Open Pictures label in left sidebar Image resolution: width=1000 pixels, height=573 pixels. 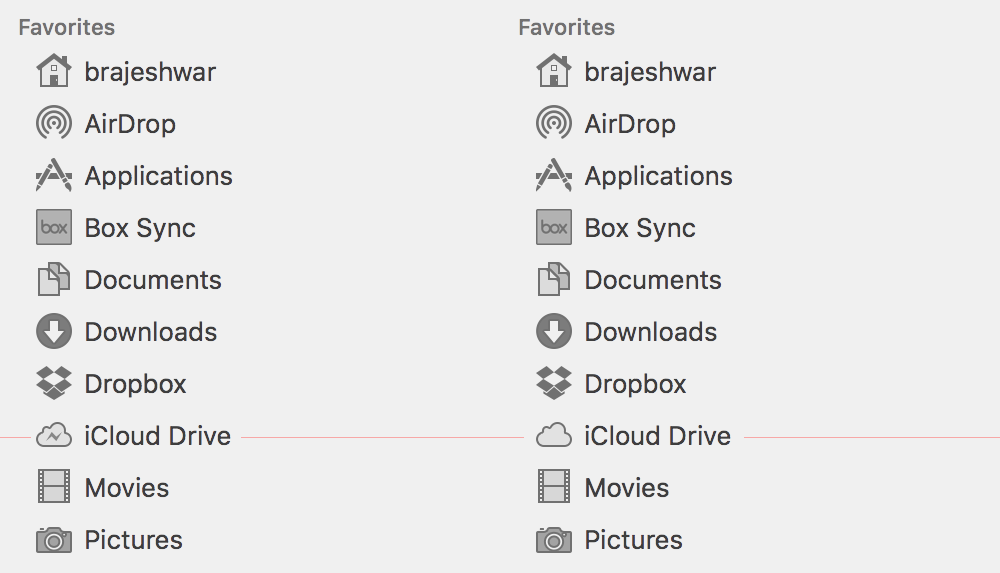(134, 540)
